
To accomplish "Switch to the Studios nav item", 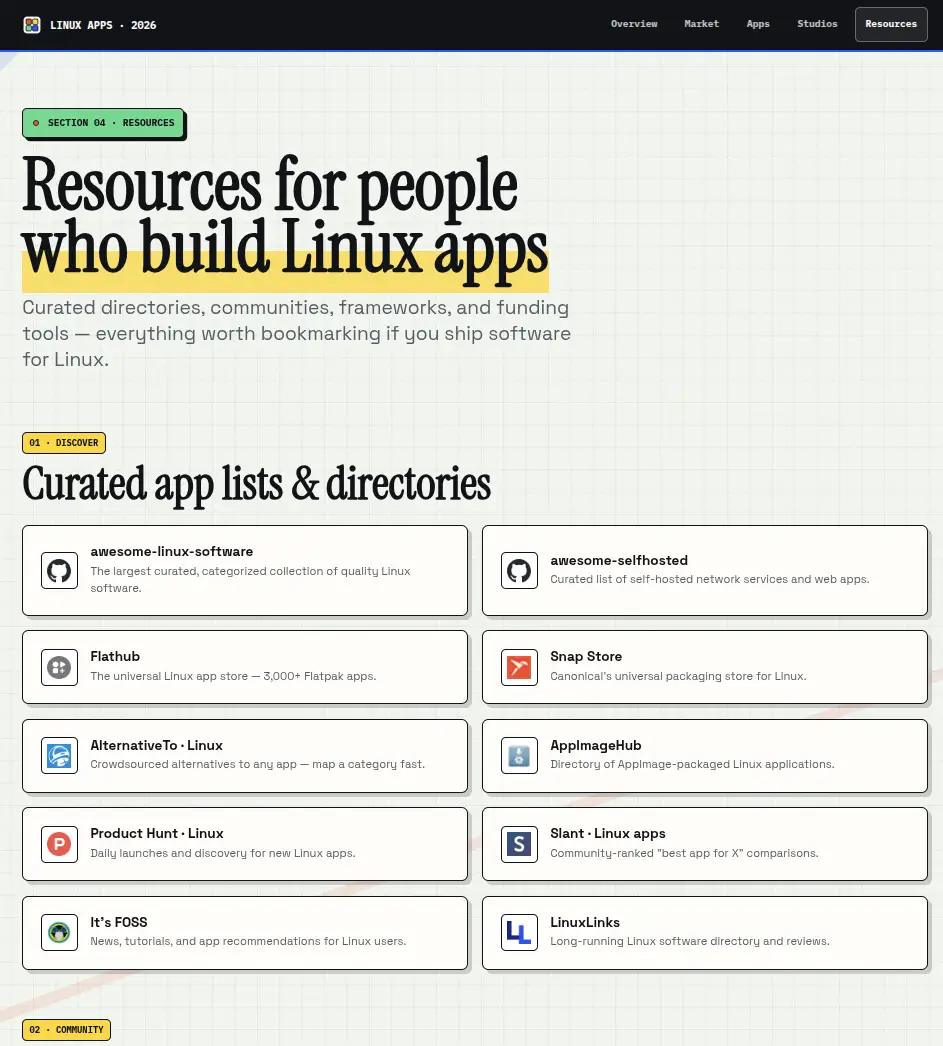I will click(x=817, y=24).
